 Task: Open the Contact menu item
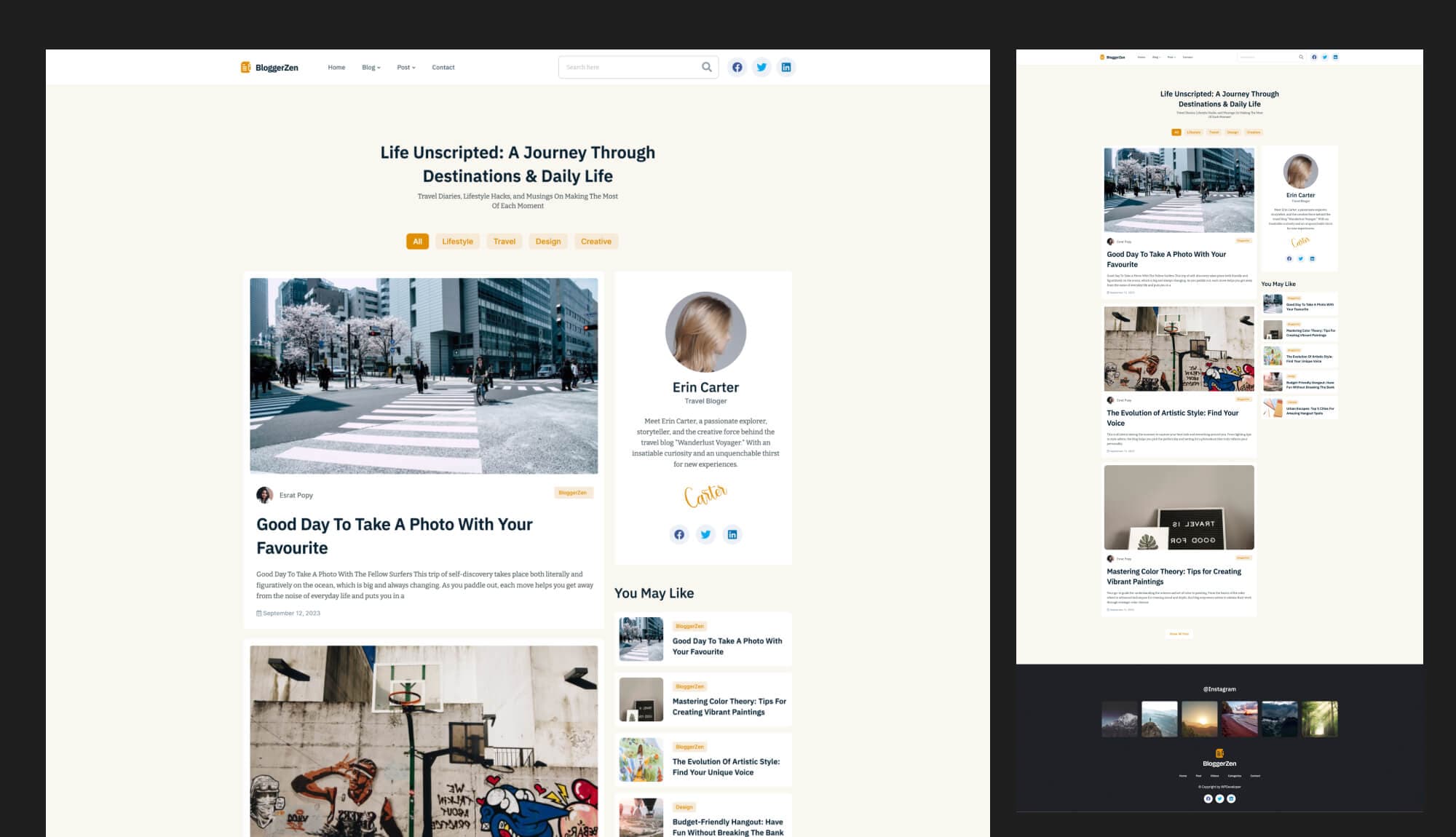(443, 67)
